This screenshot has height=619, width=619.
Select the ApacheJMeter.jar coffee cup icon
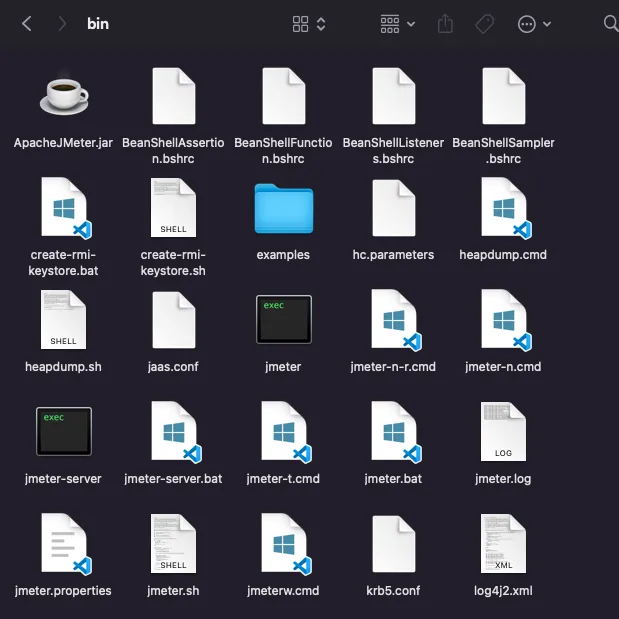click(x=63, y=96)
